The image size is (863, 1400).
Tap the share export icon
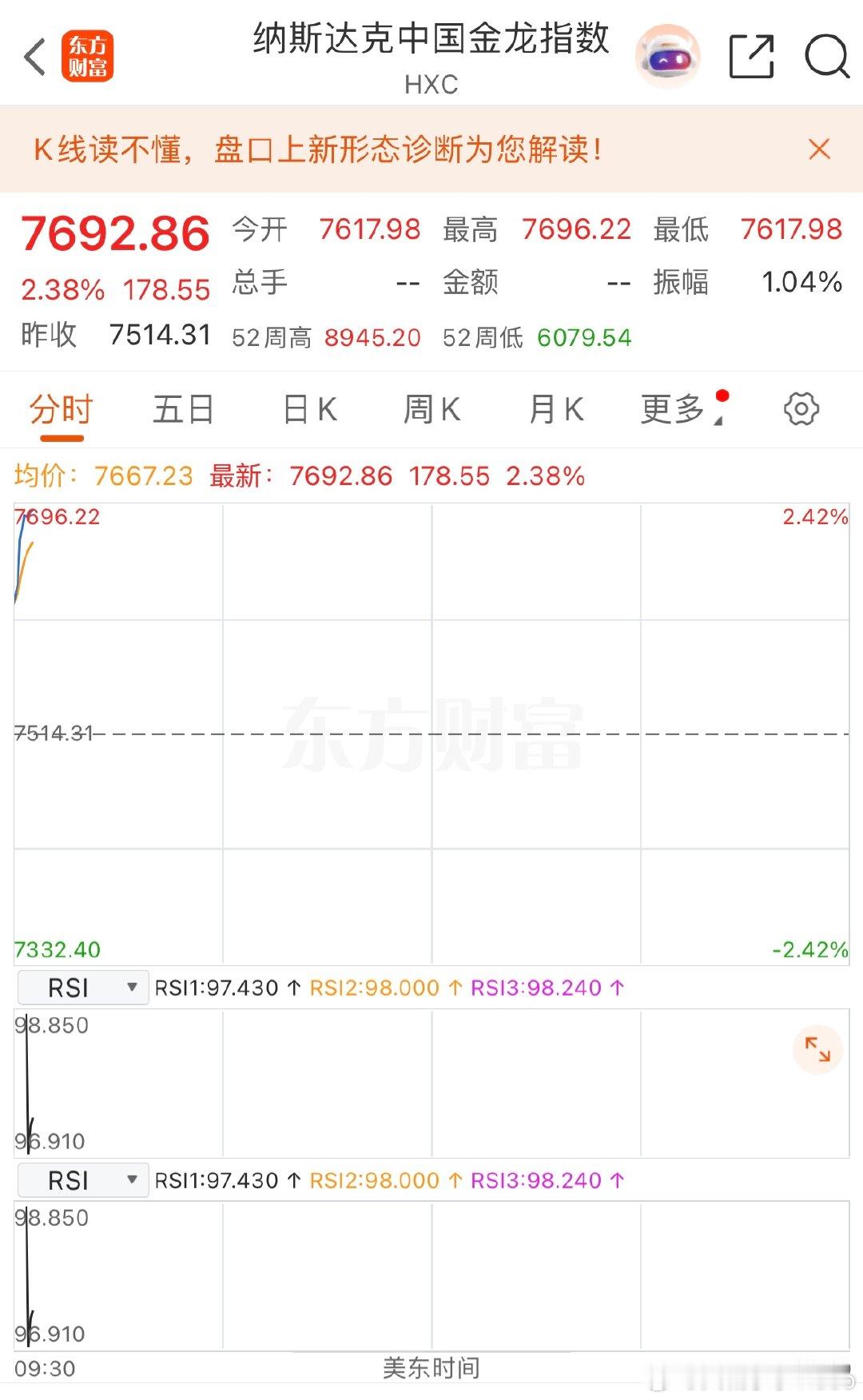coord(752,57)
